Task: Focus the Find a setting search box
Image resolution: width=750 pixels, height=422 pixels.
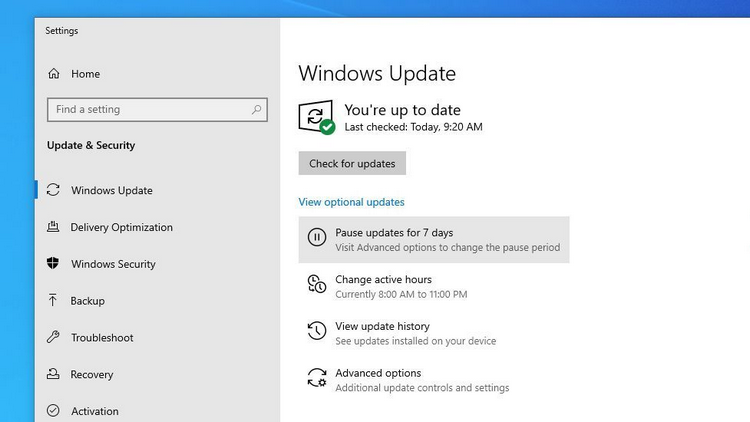Action: click(157, 110)
